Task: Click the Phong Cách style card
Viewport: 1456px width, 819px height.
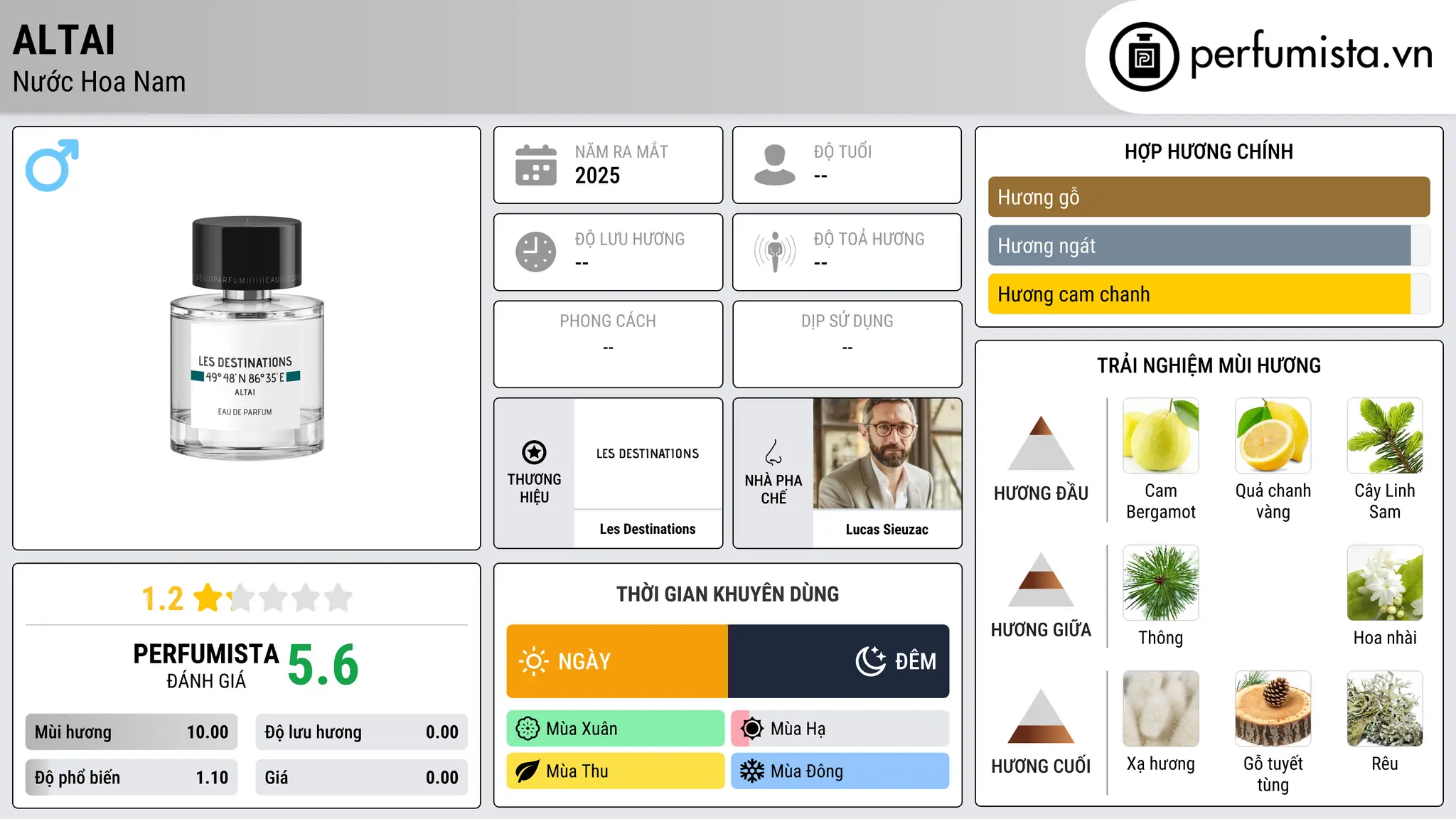Action: click(x=608, y=344)
